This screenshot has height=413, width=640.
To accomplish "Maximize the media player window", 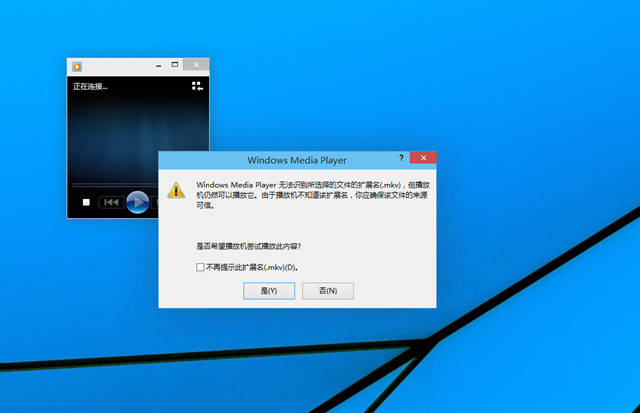I will pyautogui.click(x=175, y=64).
